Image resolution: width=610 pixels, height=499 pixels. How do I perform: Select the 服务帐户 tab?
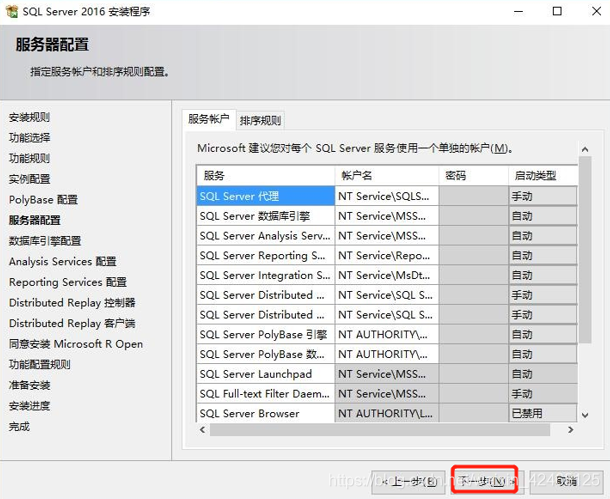209,119
